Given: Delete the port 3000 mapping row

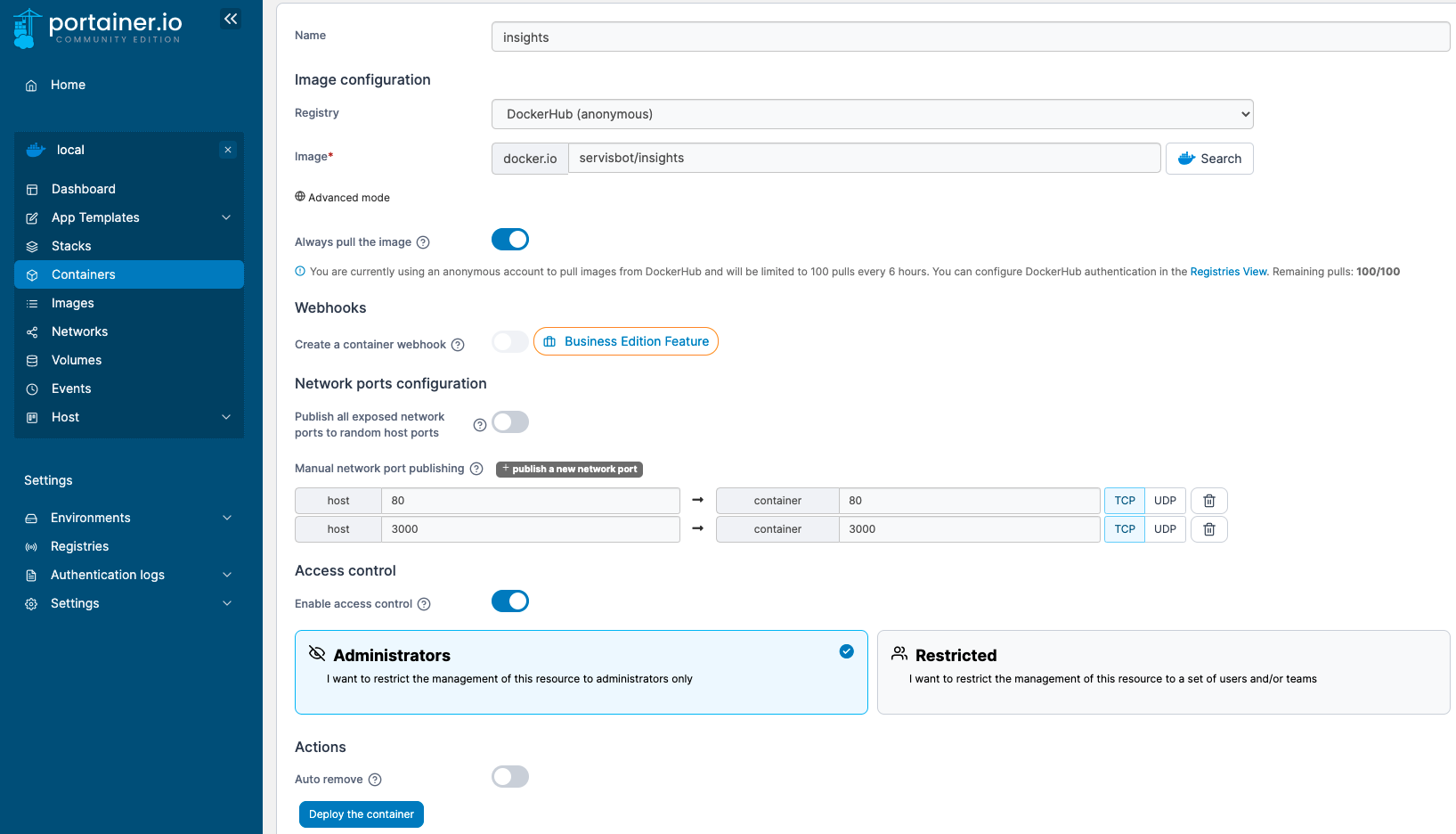Looking at the screenshot, I should click(1209, 529).
